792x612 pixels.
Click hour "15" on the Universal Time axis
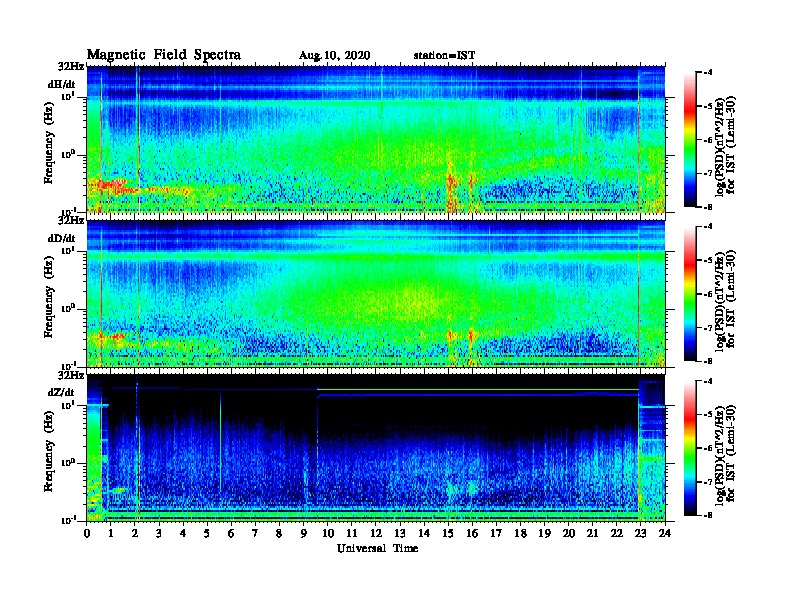pyautogui.click(x=448, y=533)
